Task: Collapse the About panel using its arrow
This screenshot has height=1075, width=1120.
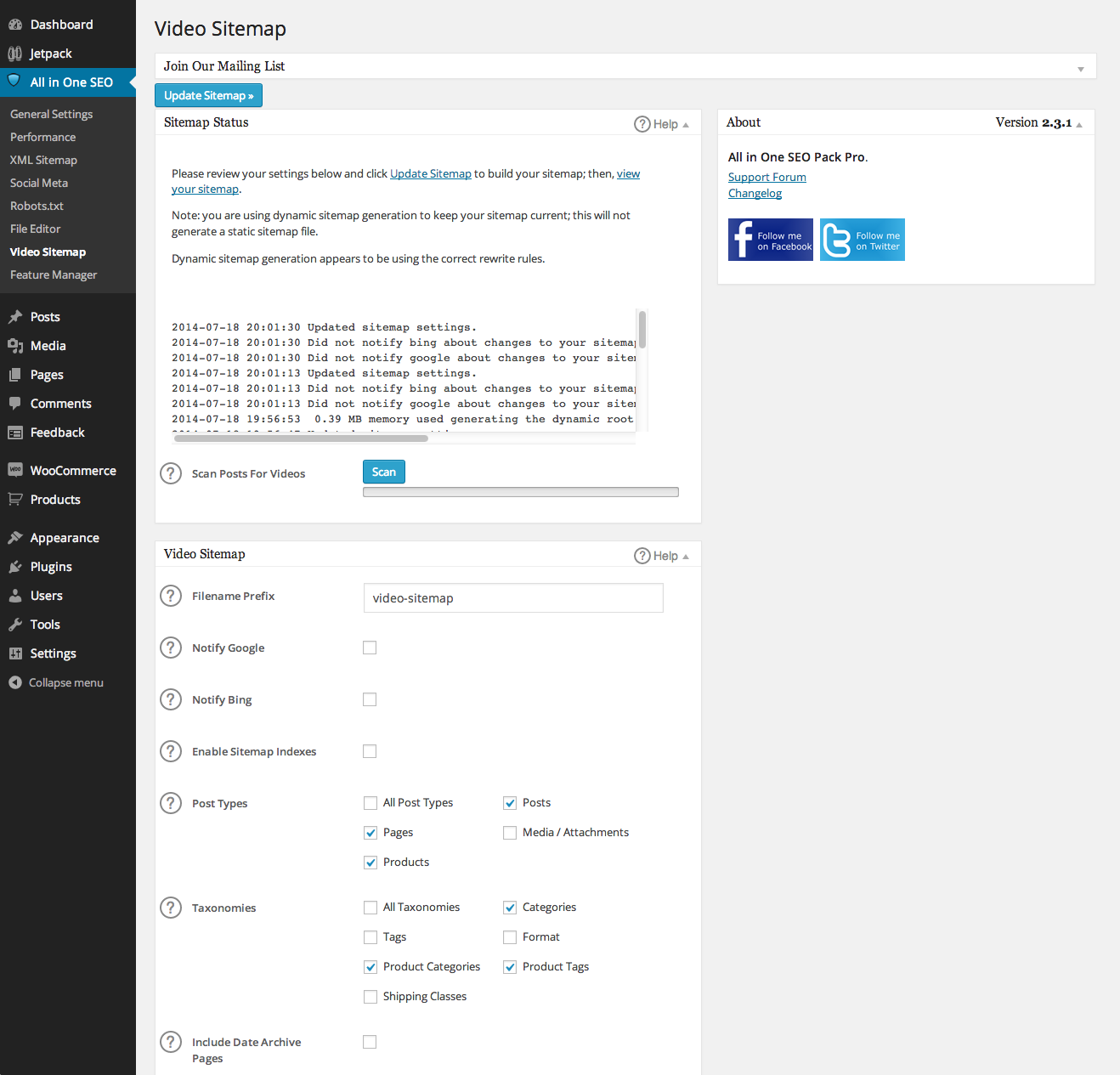Action: coord(1079,124)
